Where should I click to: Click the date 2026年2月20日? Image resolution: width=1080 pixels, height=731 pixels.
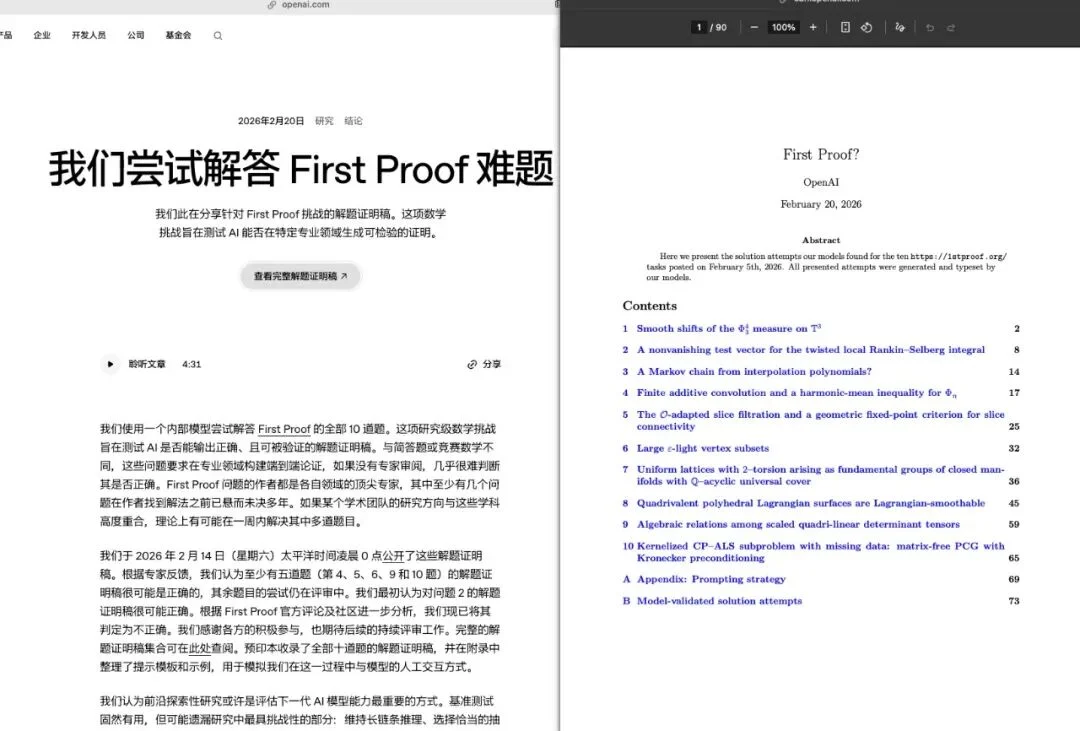click(x=271, y=121)
